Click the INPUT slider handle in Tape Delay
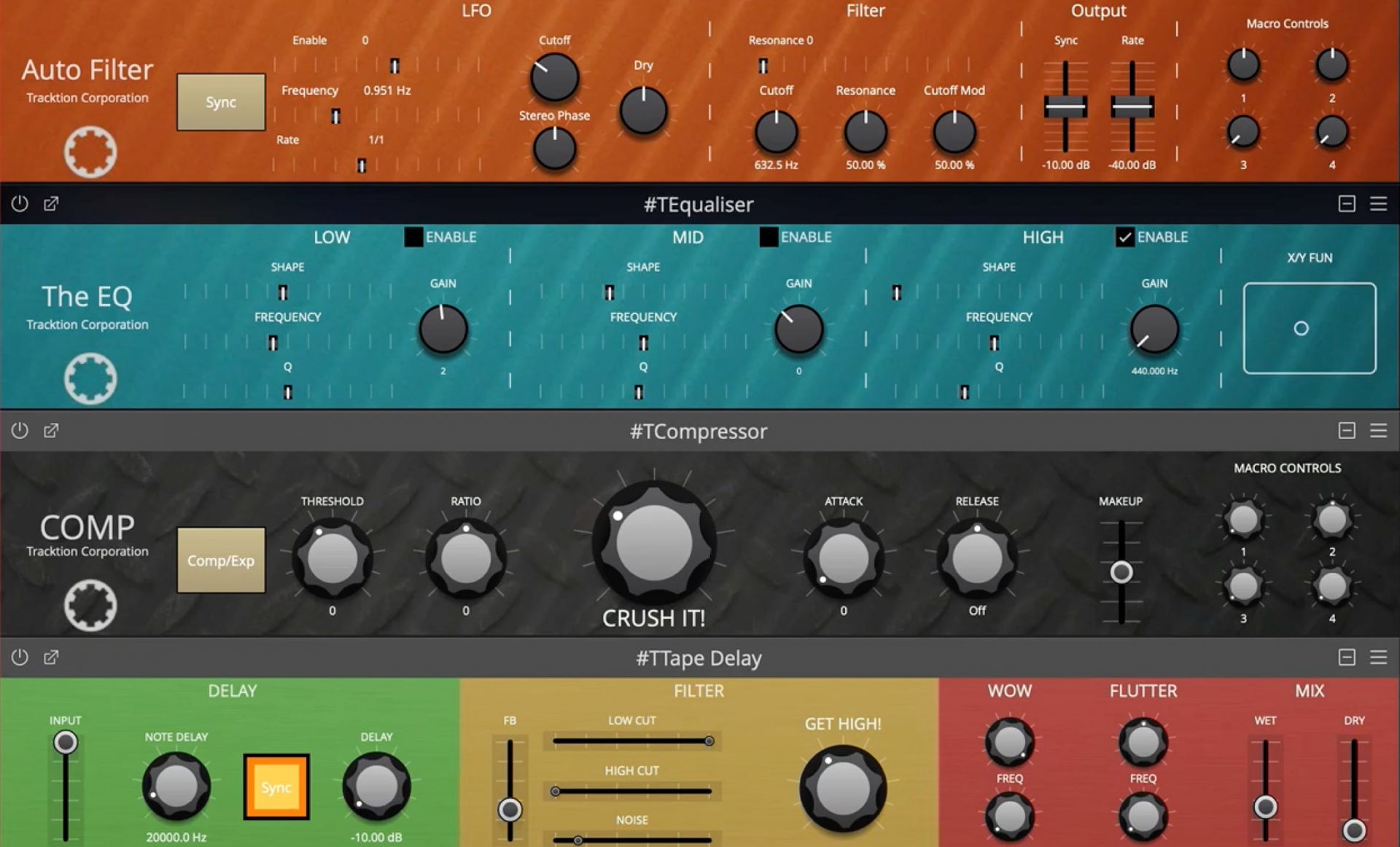Image resolution: width=1400 pixels, height=847 pixels. point(66,742)
